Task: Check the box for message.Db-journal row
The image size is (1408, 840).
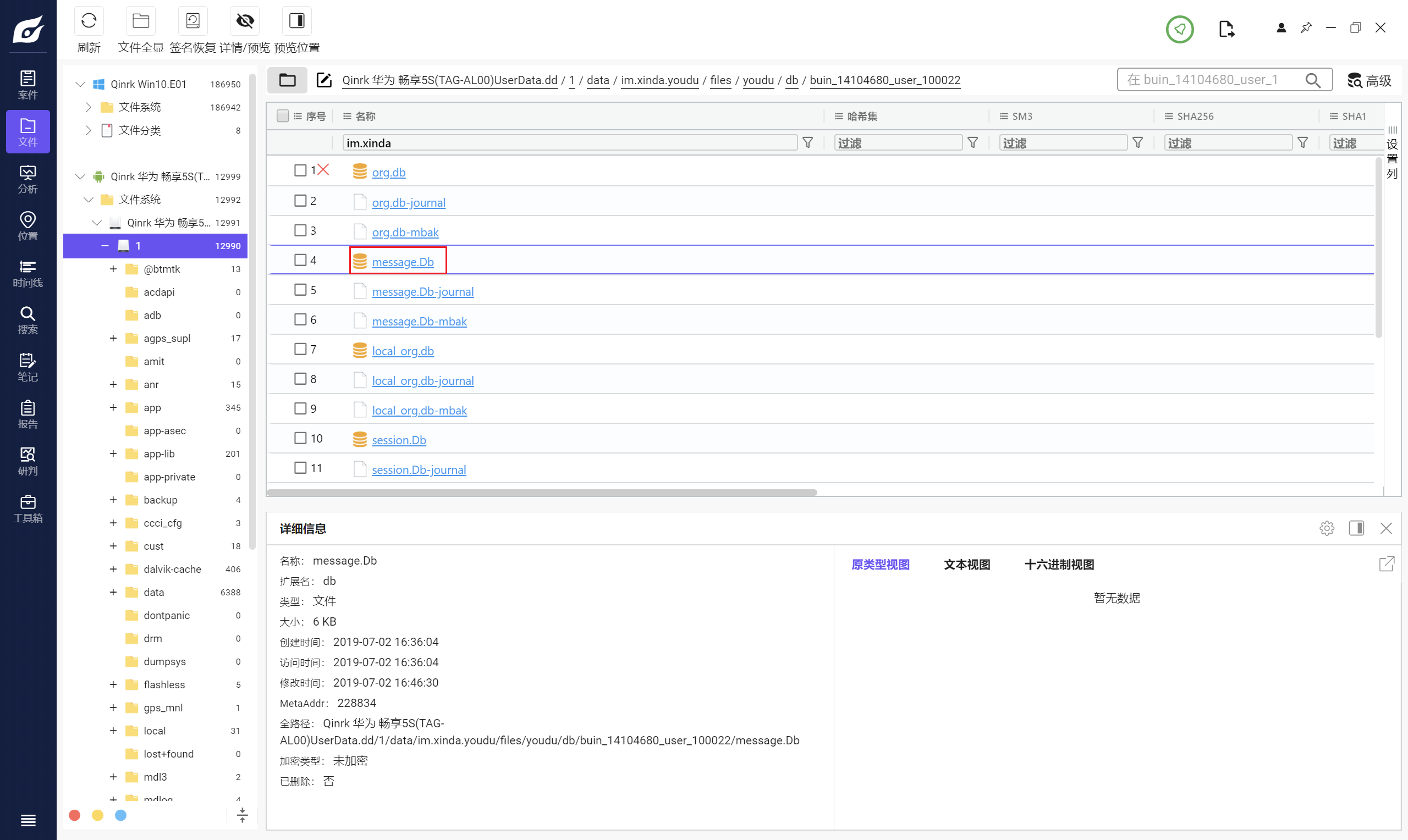Action: tap(300, 290)
